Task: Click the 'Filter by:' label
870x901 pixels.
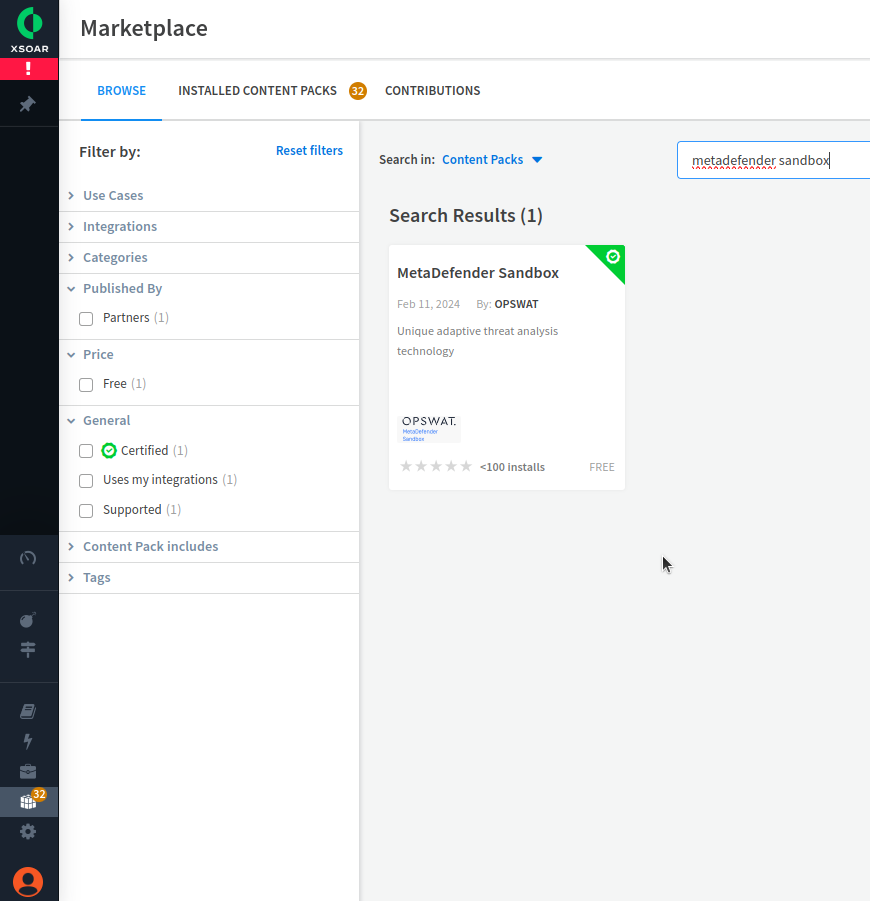Action: tap(110, 152)
